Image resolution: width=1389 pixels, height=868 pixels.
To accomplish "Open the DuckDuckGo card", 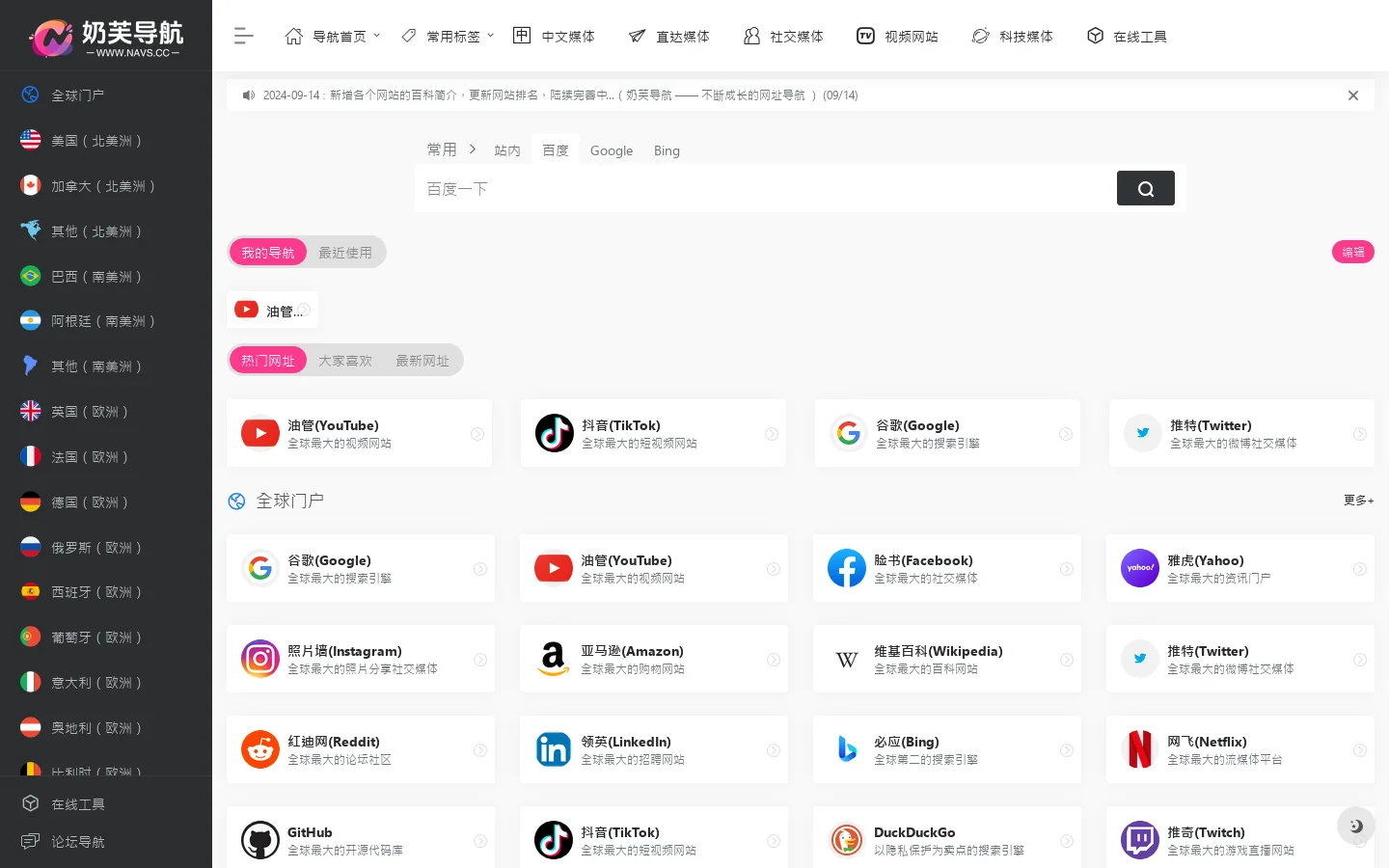I will [947, 837].
